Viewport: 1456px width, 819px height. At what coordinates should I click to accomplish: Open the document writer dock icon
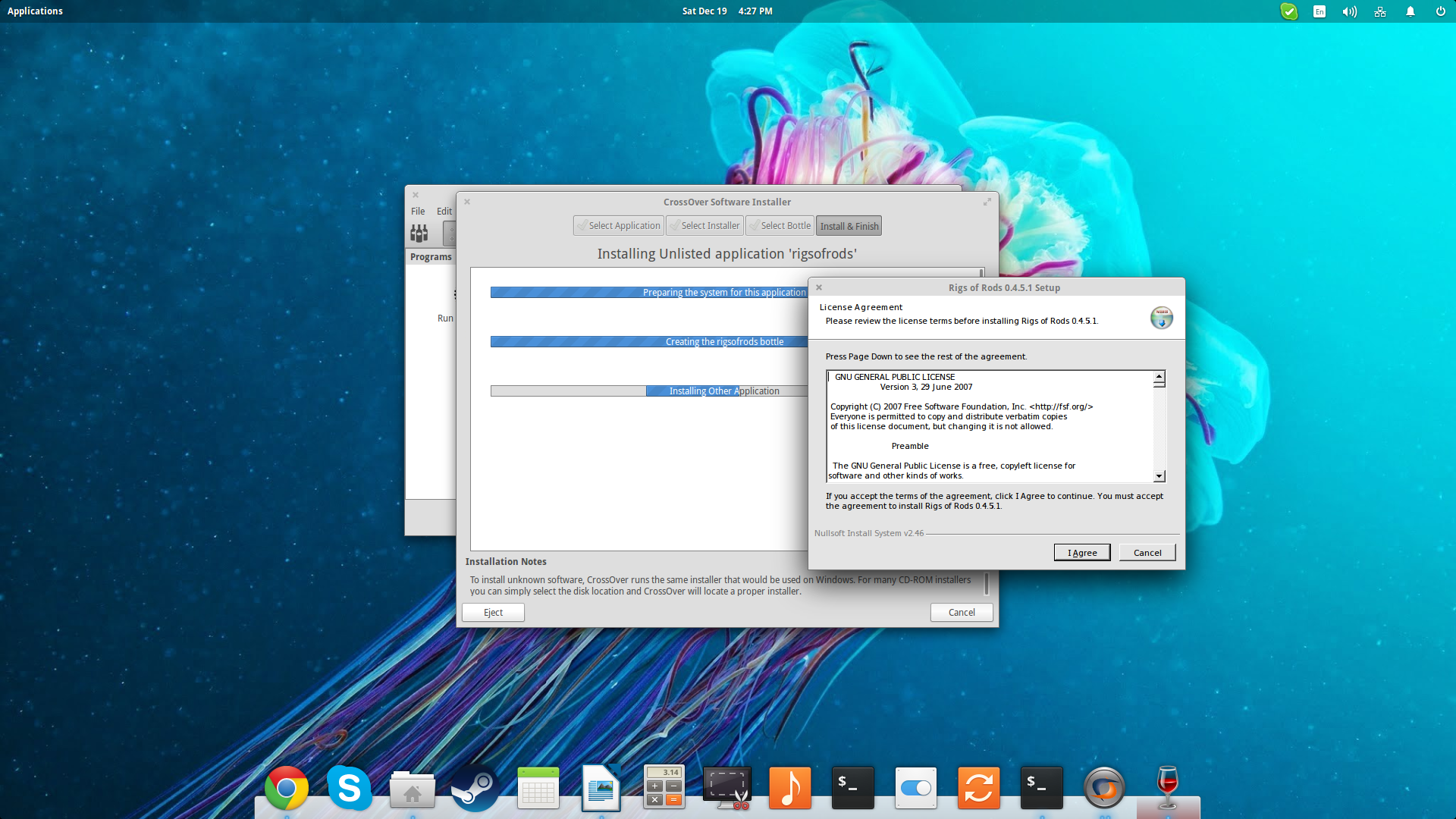[601, 789]
